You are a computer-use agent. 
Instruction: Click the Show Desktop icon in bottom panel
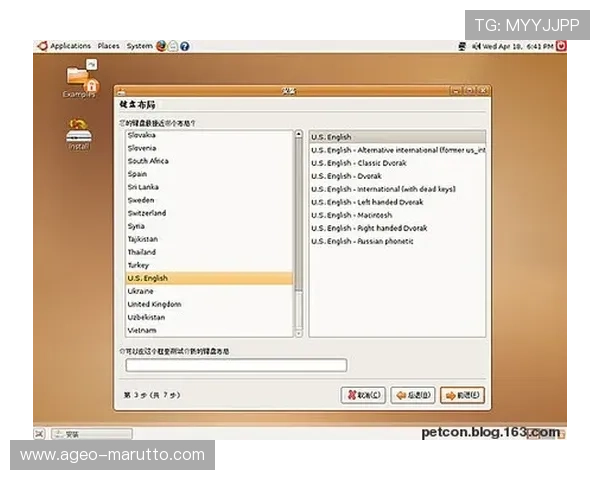coord(40,434)
